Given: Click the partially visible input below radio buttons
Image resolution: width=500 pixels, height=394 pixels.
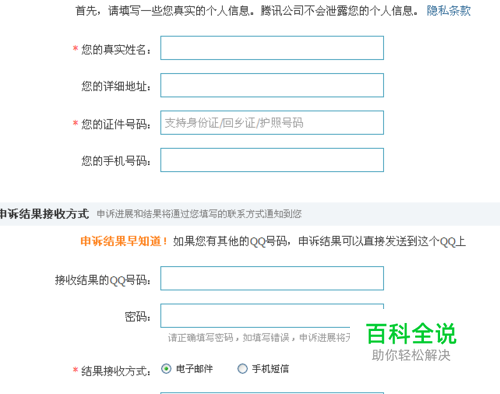Looking at the screenshot, I should pyautogui.click(x=272, y=393).
